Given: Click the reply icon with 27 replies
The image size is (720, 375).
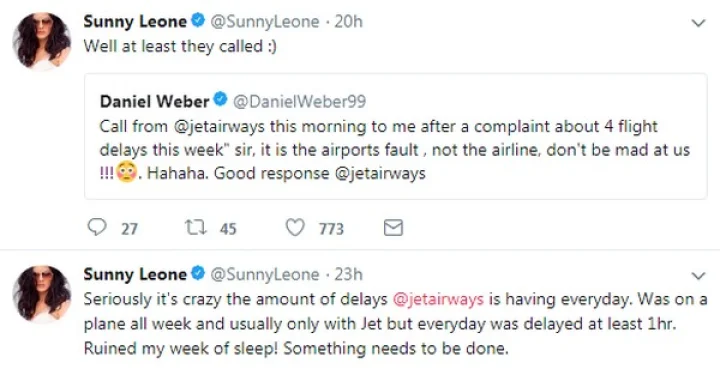Looking at the screenshot, I should point(97,227).
